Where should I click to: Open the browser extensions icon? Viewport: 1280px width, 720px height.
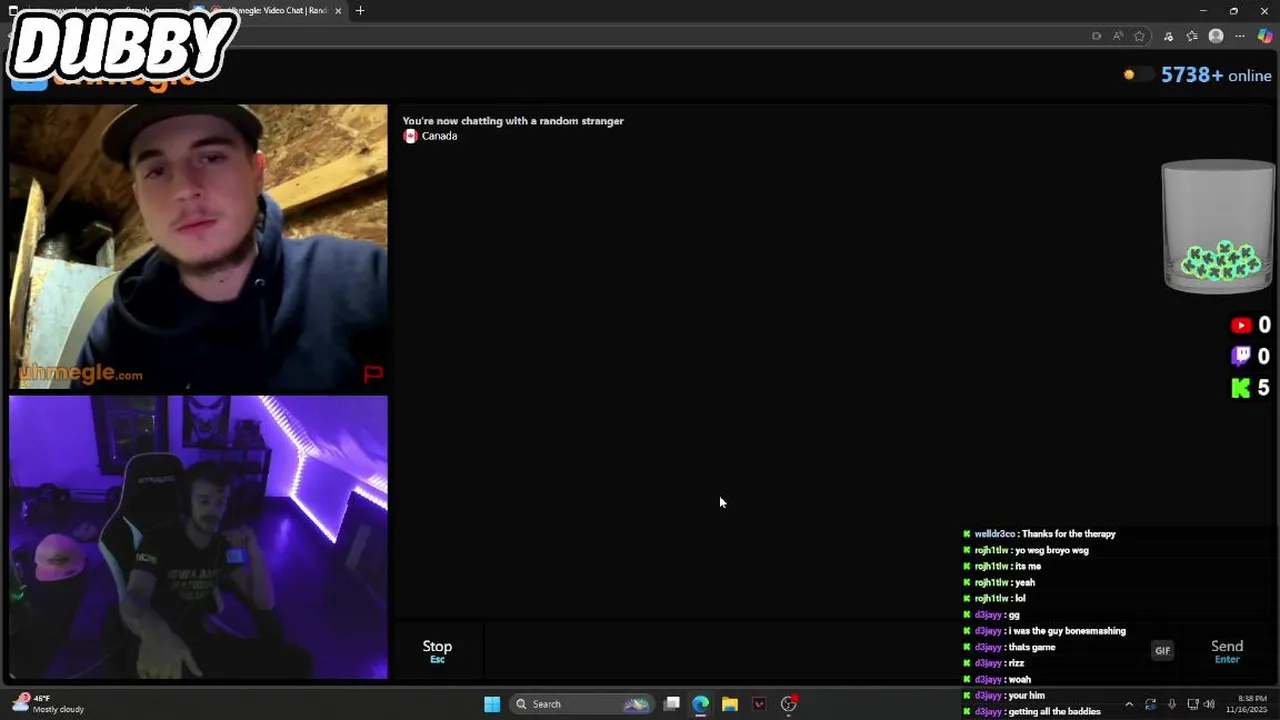[x=1168, y=36]
